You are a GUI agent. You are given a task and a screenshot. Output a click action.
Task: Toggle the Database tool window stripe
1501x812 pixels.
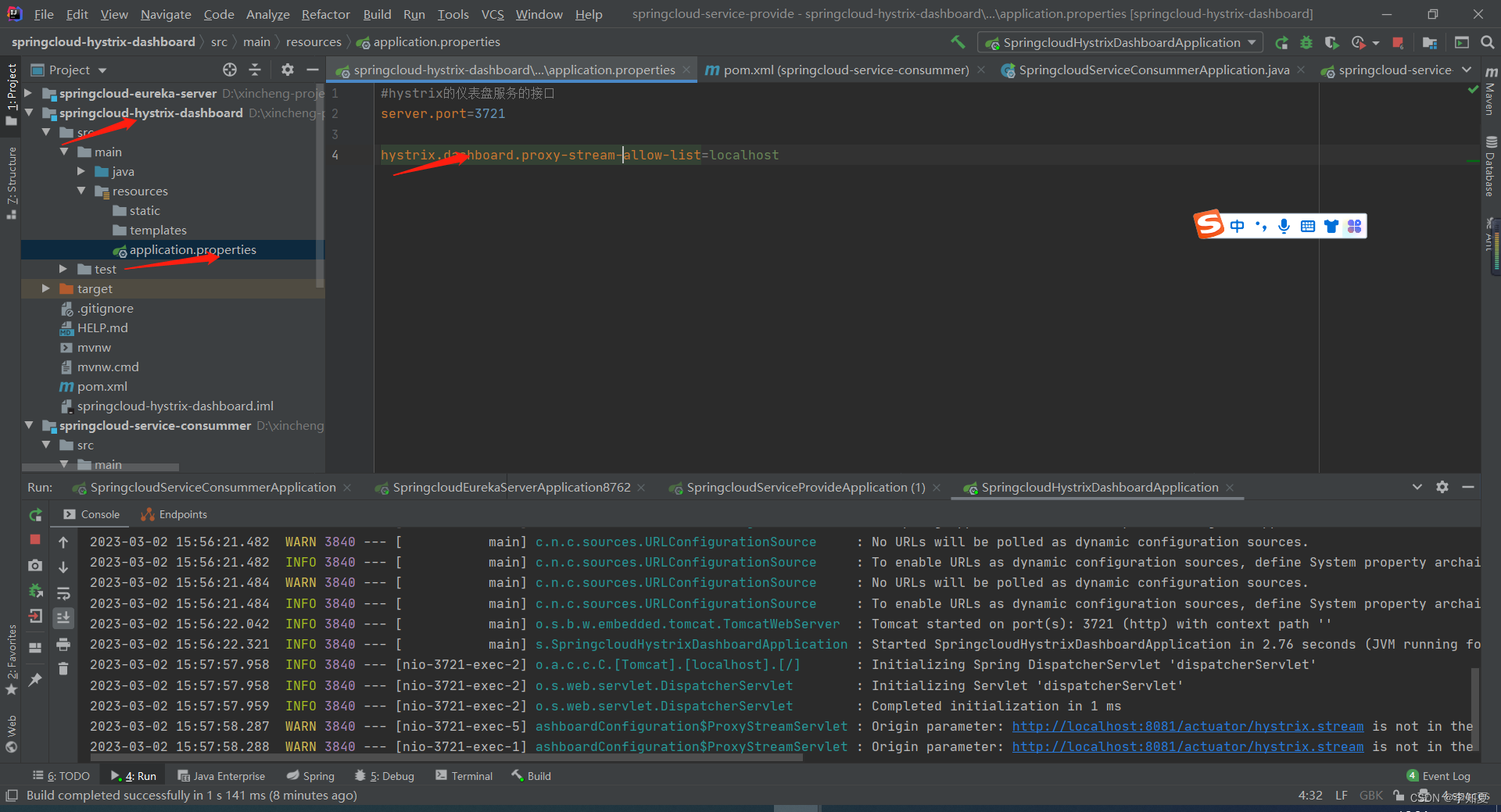click(x=1491, y=166)
